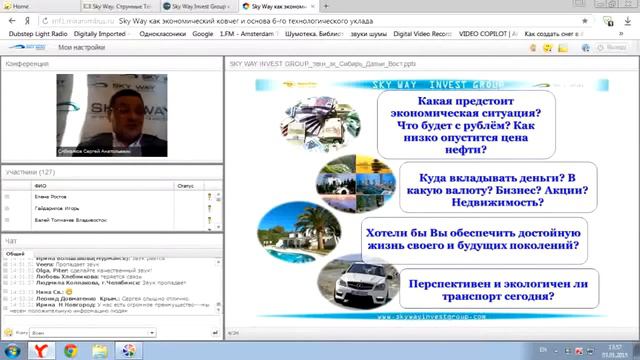This screenshot has height=360, width=640.
Task: Open the Google bookmark
Action: 202,34
